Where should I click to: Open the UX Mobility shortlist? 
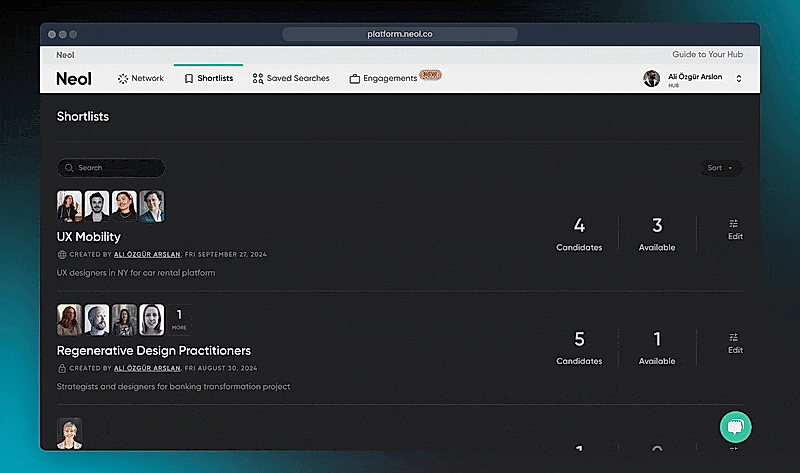(x=89, y=237)
